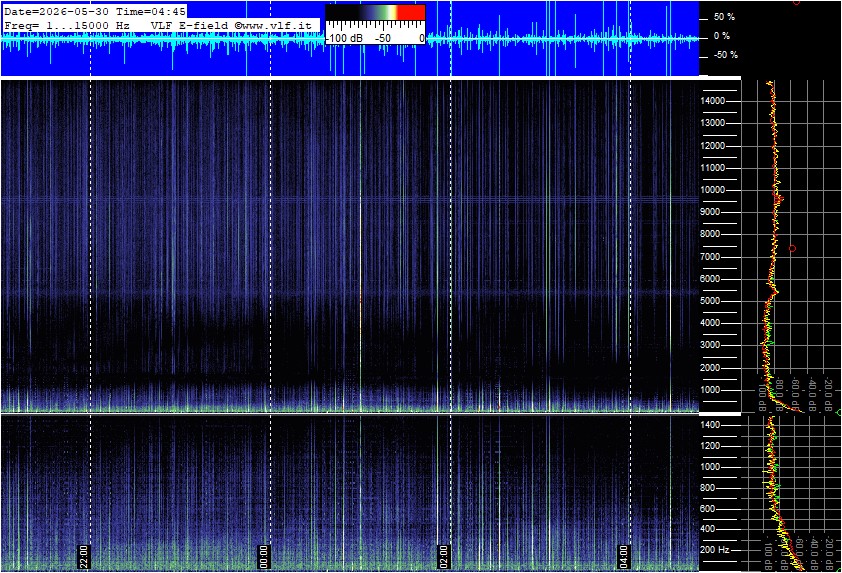Click the -50 % amplitude label
The width and height of the screenshot is (842, 573).
click(x=725, y=55)
